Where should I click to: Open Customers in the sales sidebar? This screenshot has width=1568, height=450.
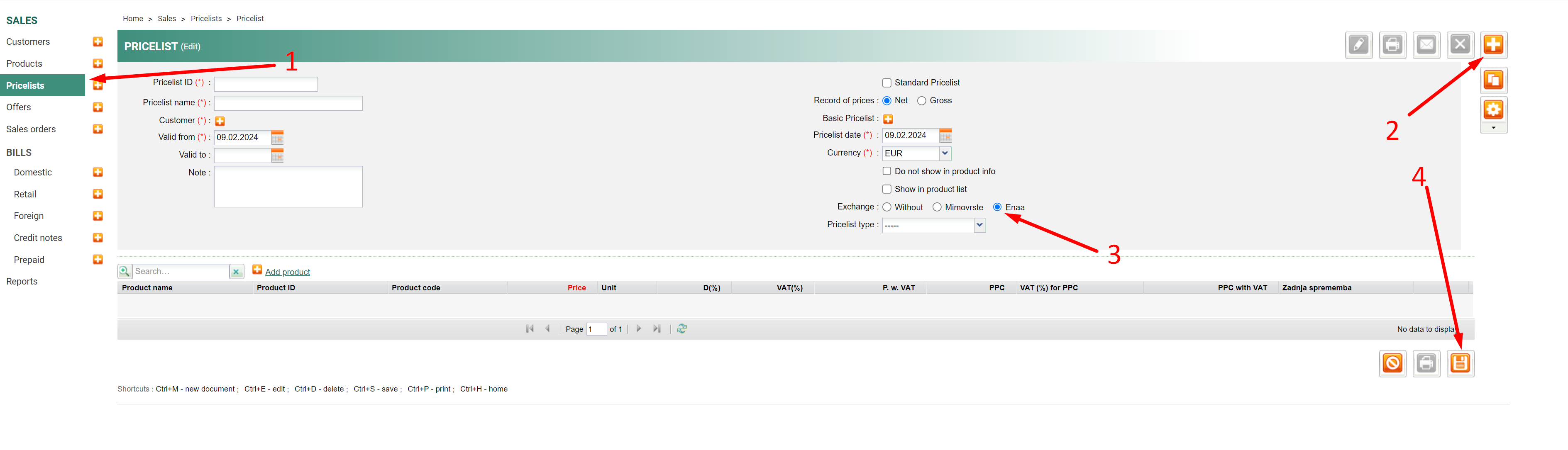[x=28, y=42]
